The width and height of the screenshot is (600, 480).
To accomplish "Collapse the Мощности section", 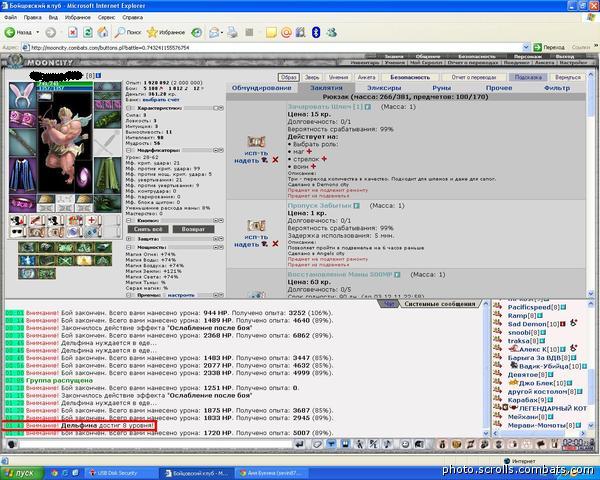I will [x=129, y=247].
